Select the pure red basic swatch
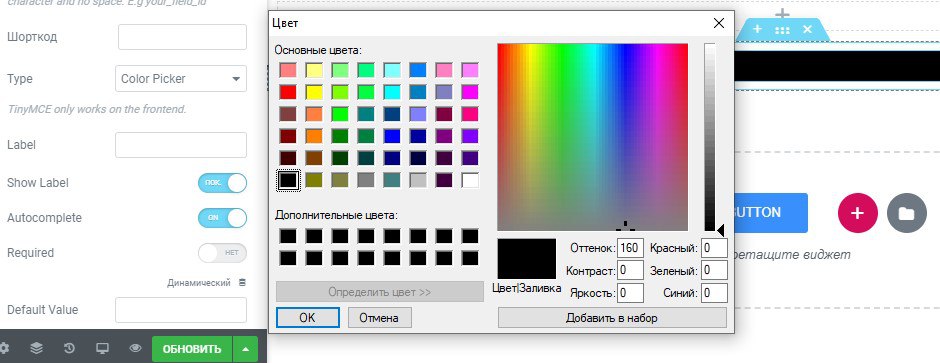This screenshot has height=363, width=940. (x=288, y=92)
